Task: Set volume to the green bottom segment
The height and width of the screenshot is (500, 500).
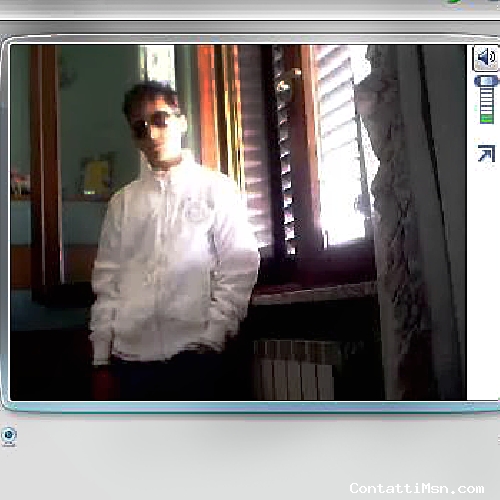Action: coord(487,118)
